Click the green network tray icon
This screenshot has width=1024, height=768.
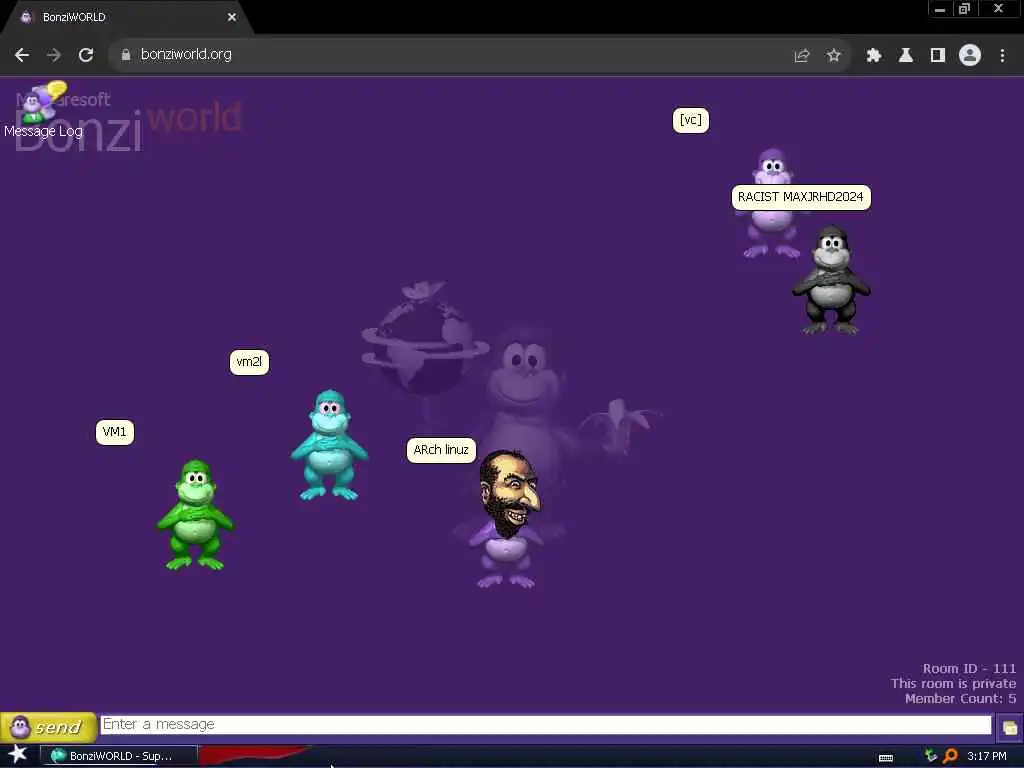point(931,756)
